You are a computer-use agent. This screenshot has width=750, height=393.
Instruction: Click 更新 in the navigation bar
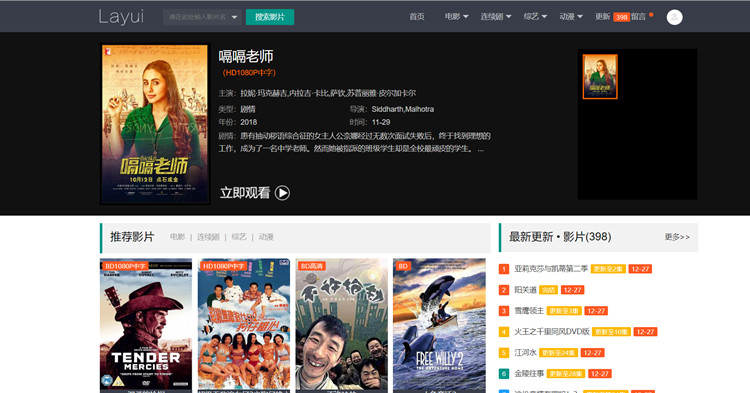(x=603, y=17)
